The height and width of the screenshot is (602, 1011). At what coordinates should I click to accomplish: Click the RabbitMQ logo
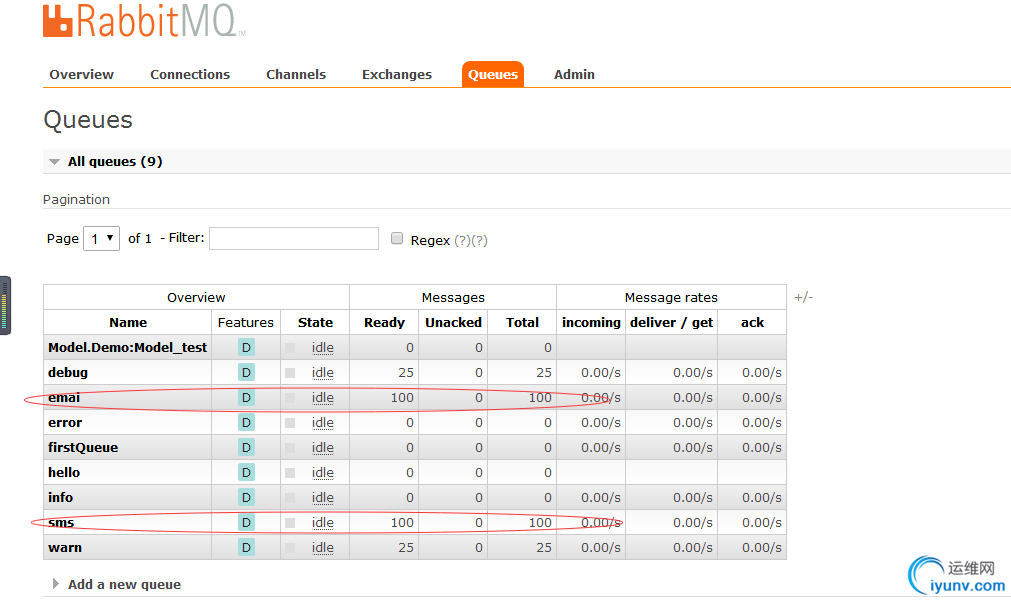tap(144, 21)
